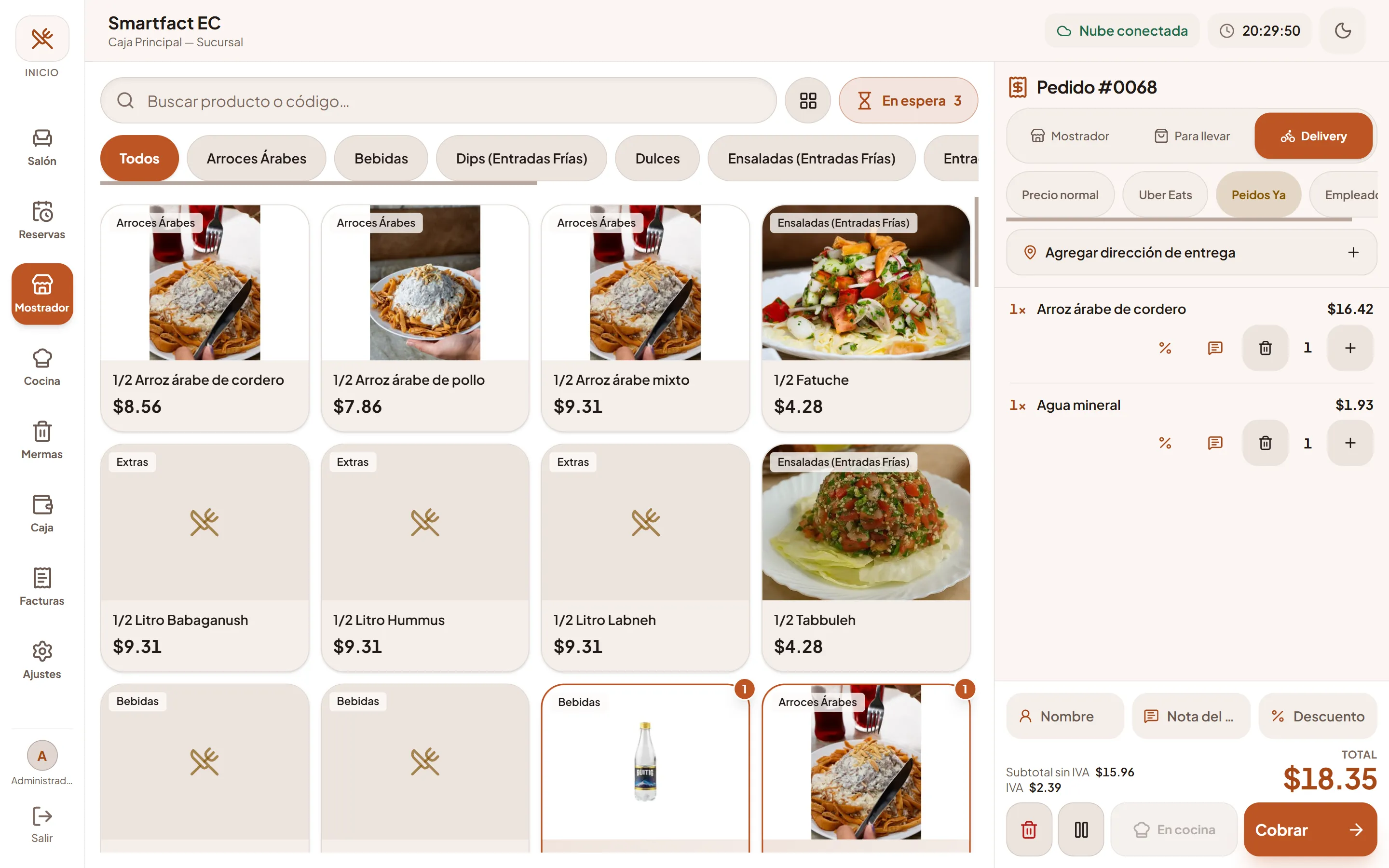
Task: Discard the entire order with trash button
Action: (x=1029, y=829)
